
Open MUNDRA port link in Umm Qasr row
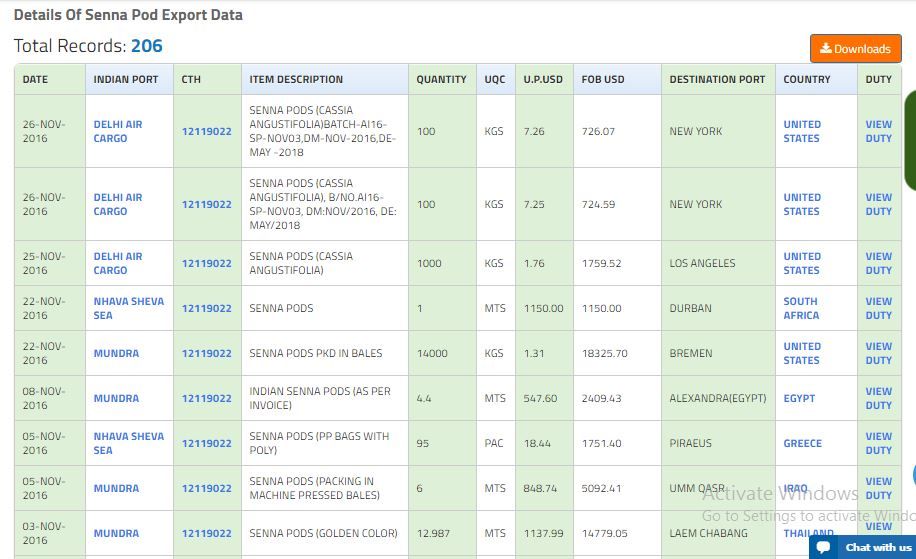coord(116,488)
